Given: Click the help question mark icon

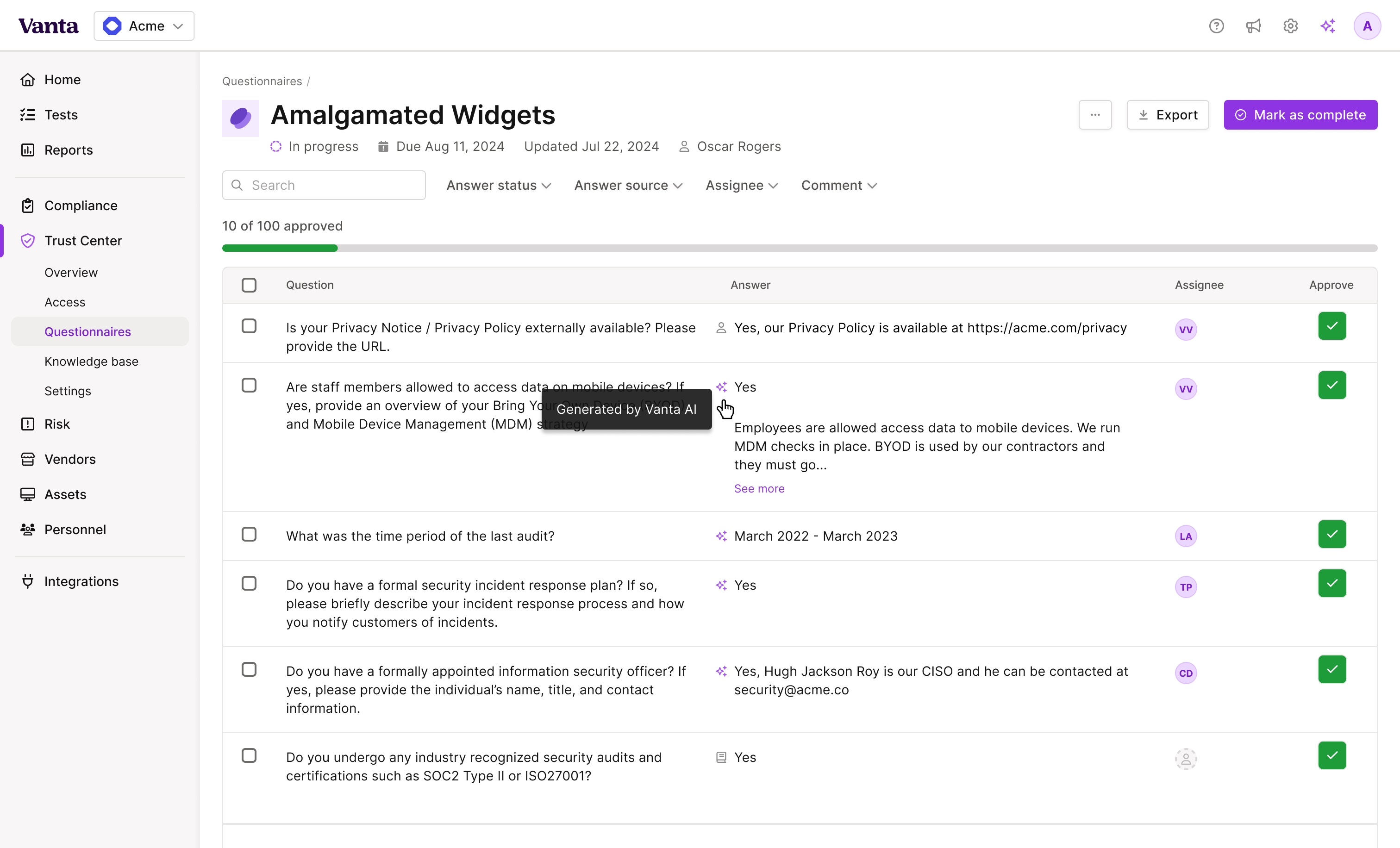Looking at the screenshot, I should pos(1216,26).
